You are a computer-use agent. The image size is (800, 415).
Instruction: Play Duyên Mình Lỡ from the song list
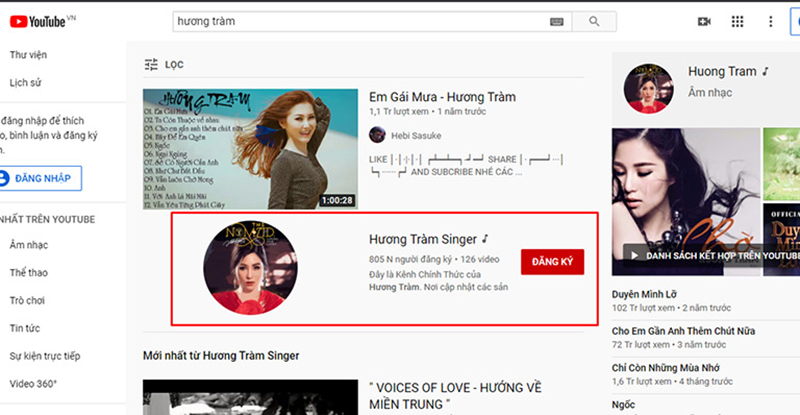click(x=644, y=295)
